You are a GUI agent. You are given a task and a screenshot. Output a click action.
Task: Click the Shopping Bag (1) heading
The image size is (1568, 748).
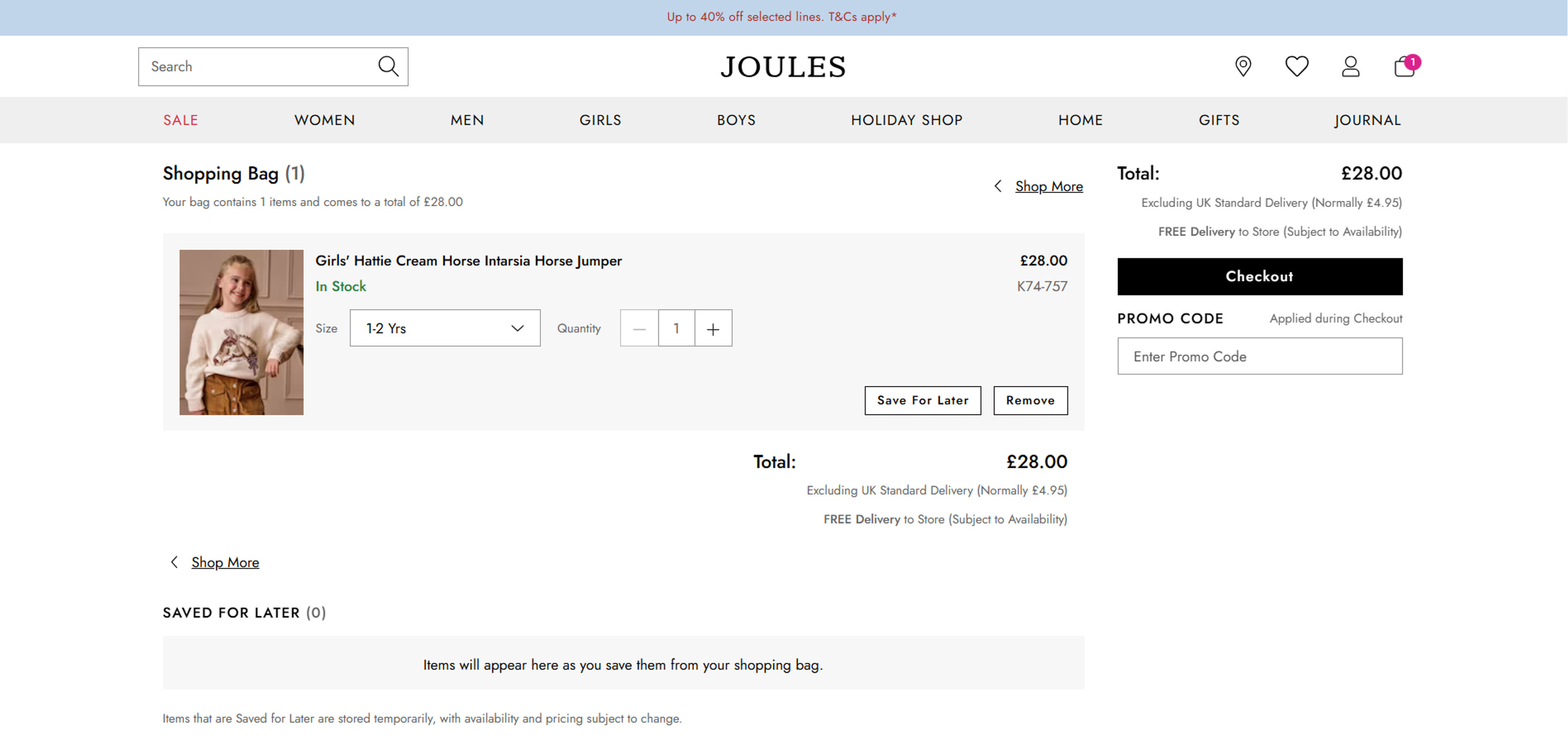click(234, 174)
